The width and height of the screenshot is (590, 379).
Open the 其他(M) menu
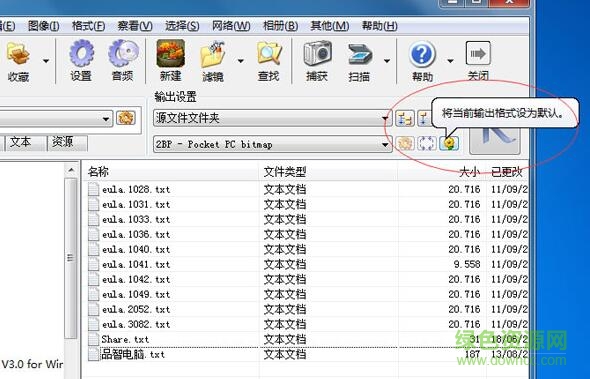pos(330,26)
